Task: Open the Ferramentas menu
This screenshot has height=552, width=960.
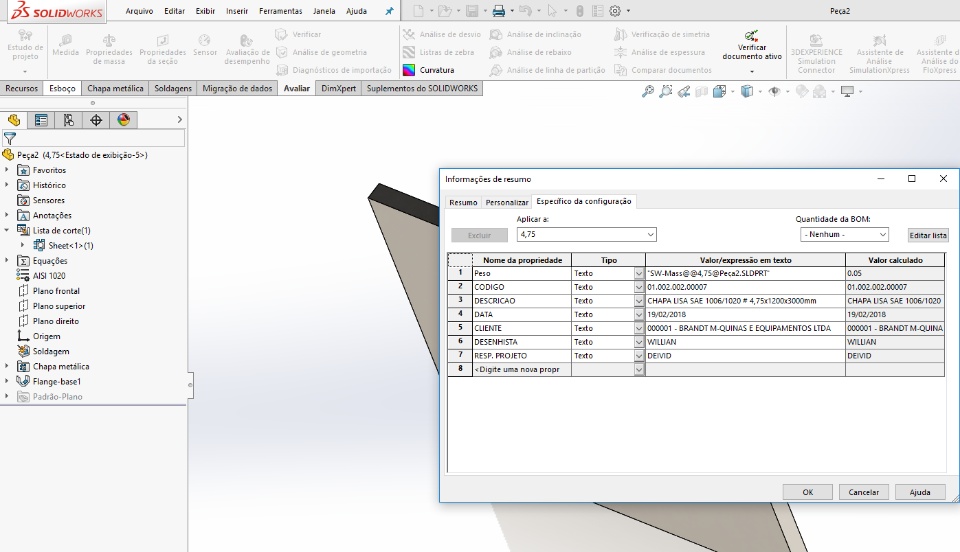Action: (x=280, y=11)
